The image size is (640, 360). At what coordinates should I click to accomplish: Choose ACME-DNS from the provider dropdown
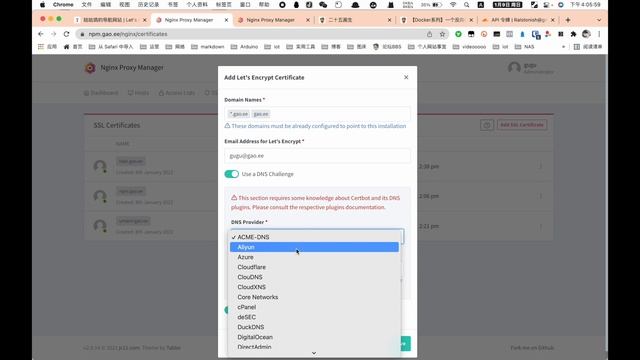pos(314,237)
